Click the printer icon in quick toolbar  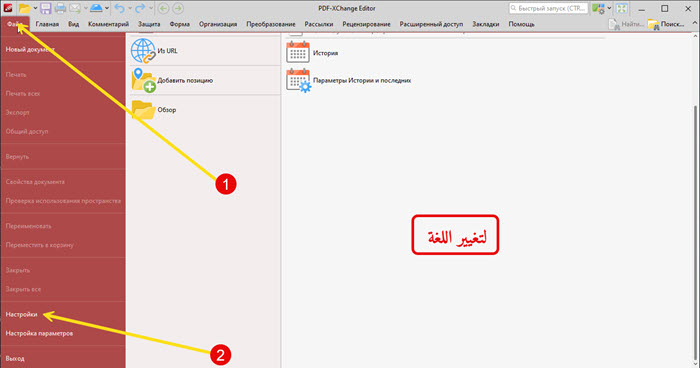pyautogui.click(x=60, y=8)
